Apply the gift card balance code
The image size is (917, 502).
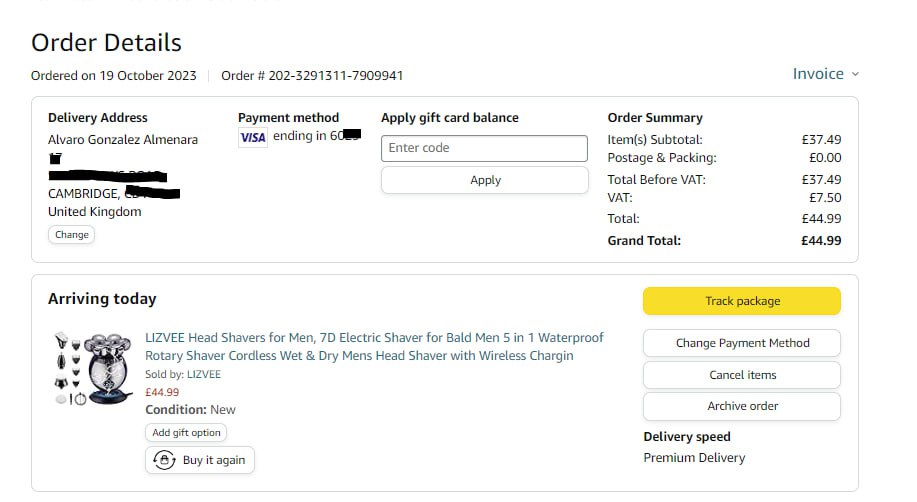485,180
